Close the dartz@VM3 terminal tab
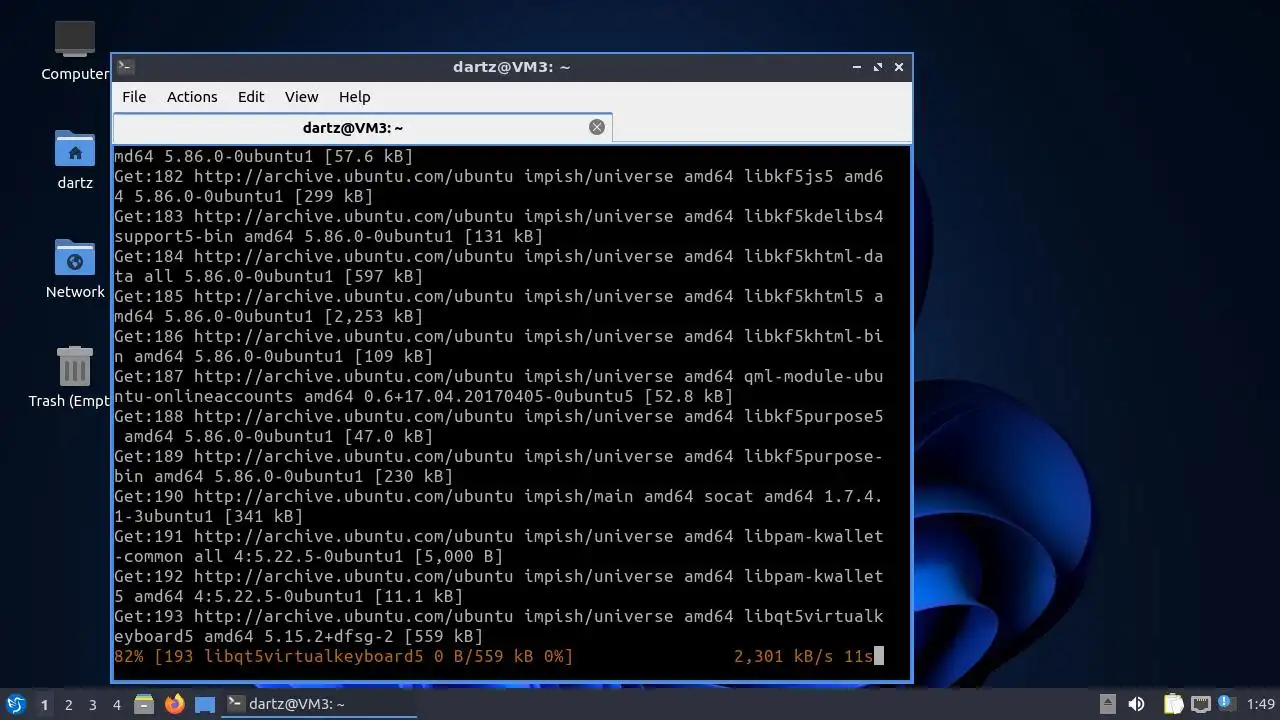1280x720 pixels. click(597, 127)
